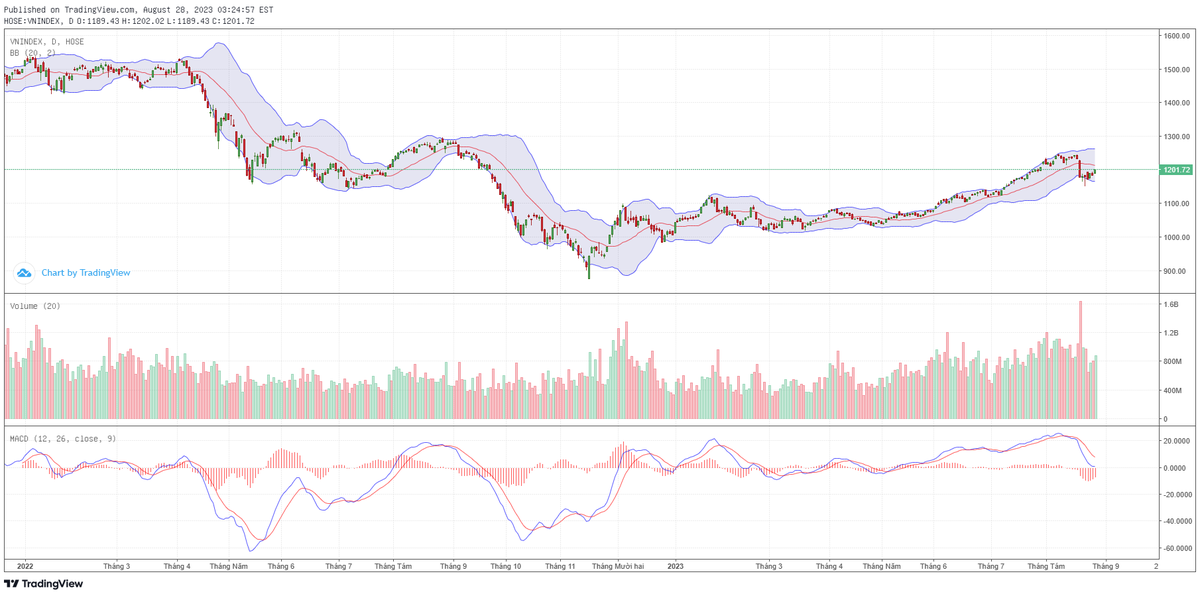
Task: Click the TradingView logo at bottom left
Action: click(43, 584)
